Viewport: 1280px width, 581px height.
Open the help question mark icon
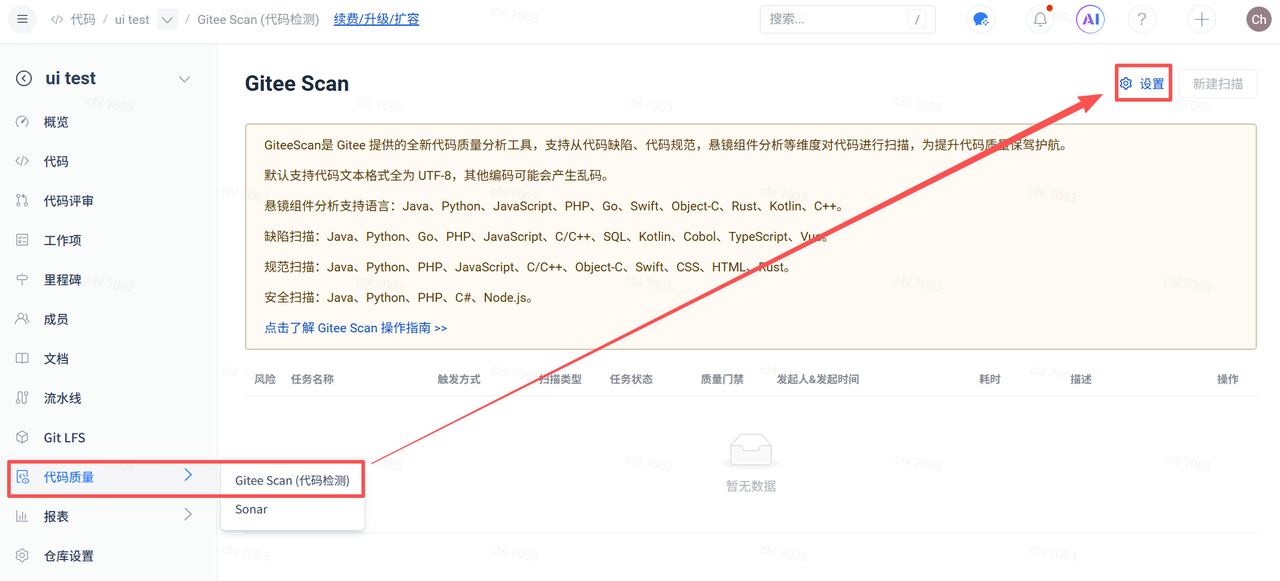tap(1141, 19)
